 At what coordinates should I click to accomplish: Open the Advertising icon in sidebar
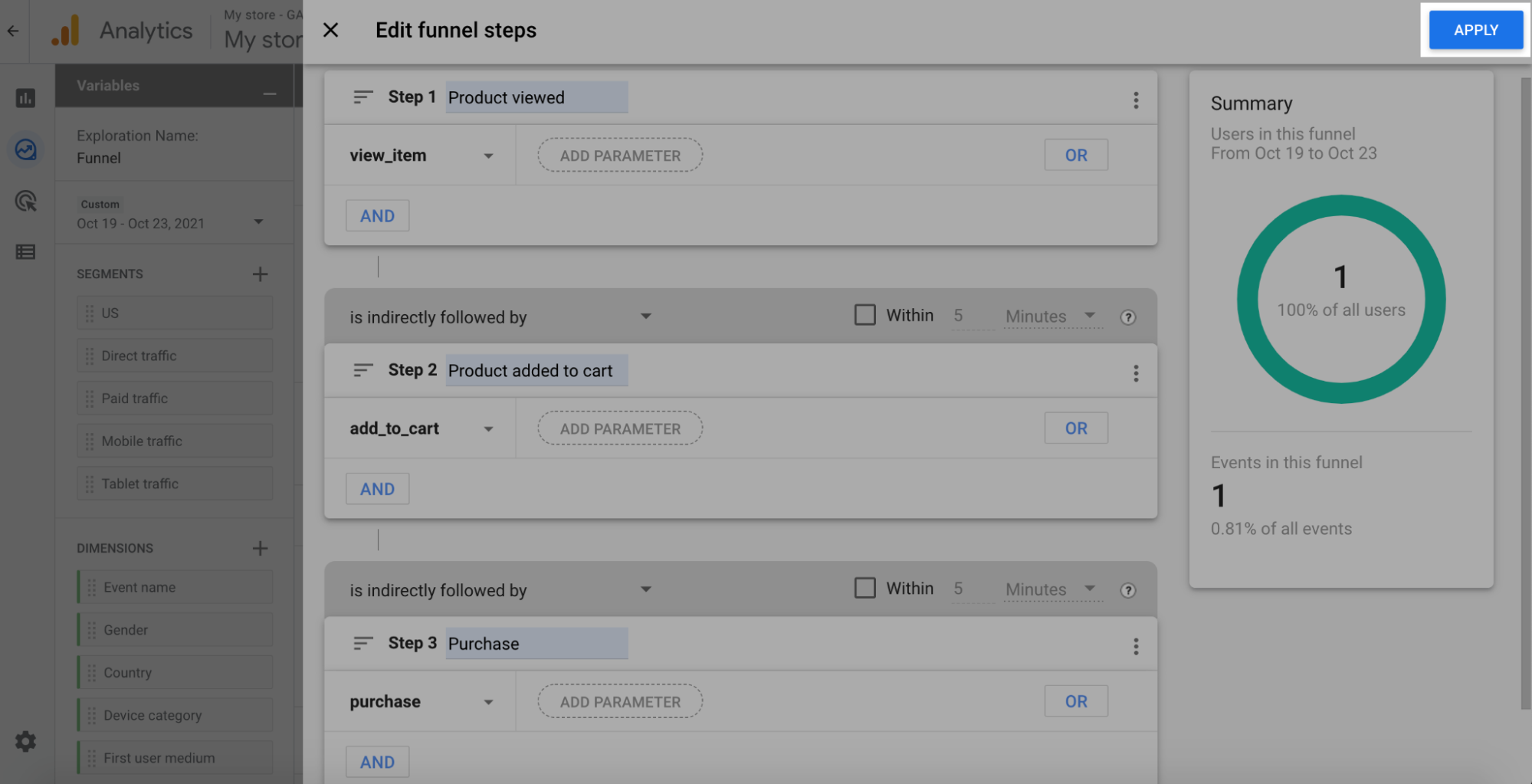(x=25, y=201)
